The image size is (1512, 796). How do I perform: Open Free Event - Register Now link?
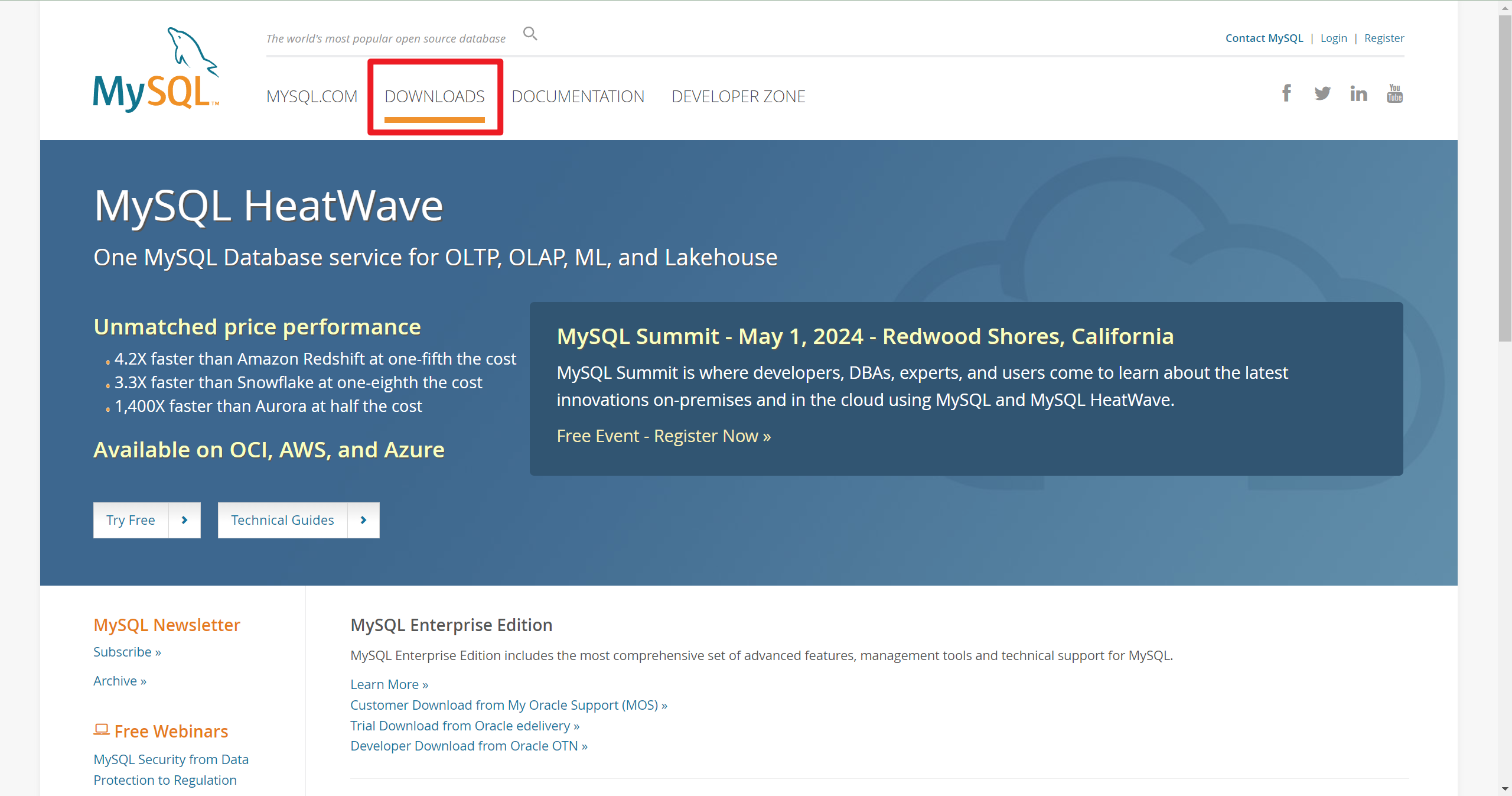pyautogui.click(x=663, y=436)
